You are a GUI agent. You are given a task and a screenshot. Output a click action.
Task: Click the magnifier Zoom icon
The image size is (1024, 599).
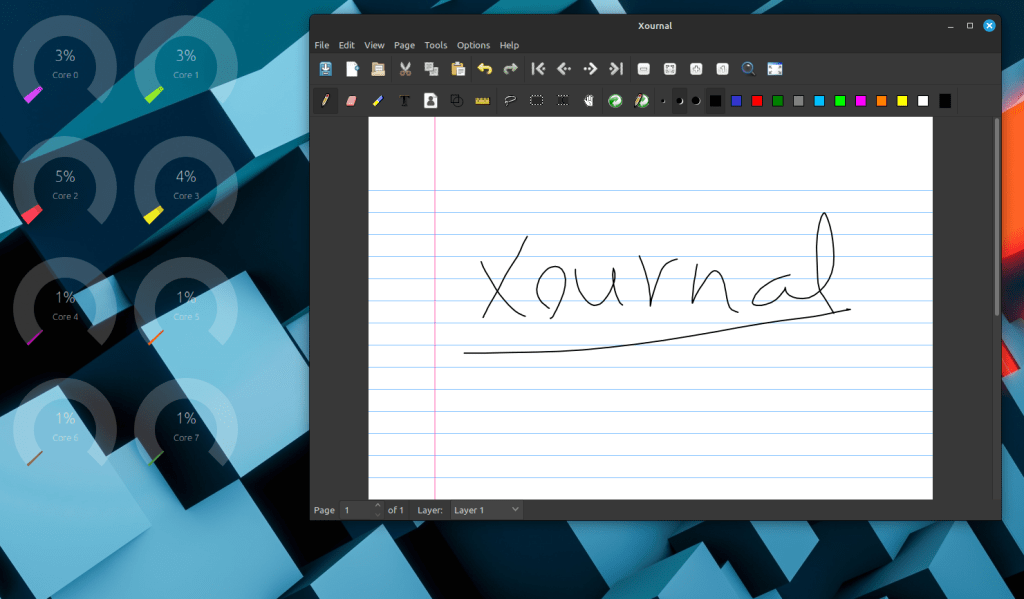[748, 69]
